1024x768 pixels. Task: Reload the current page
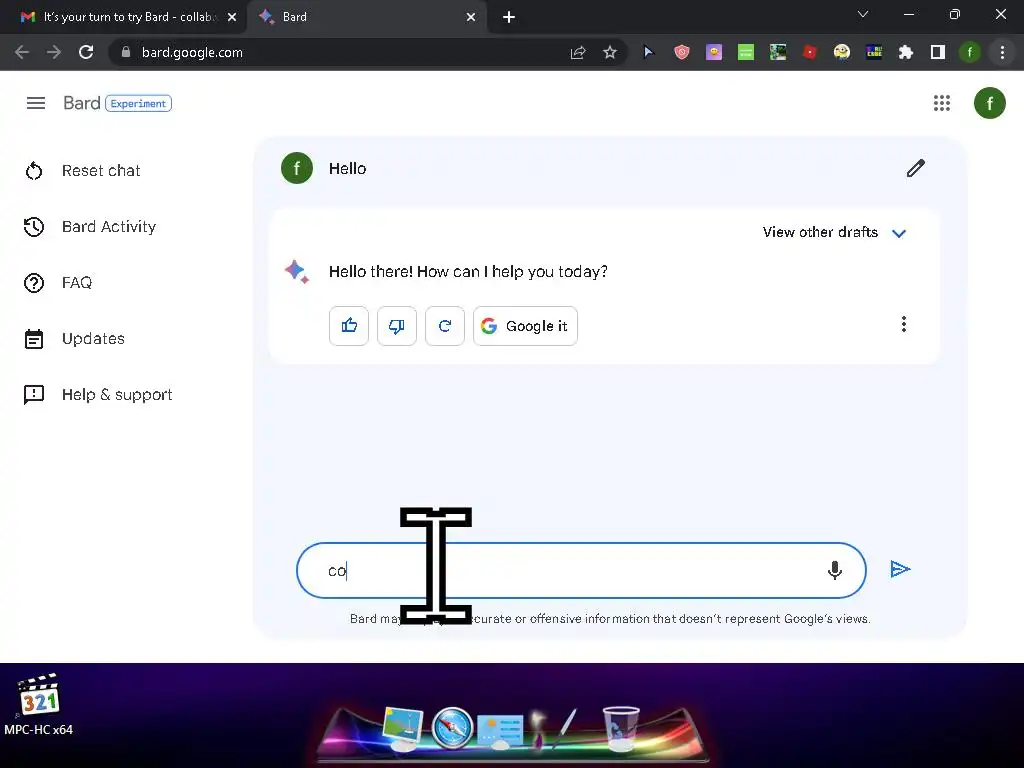[x=86, y=52]
